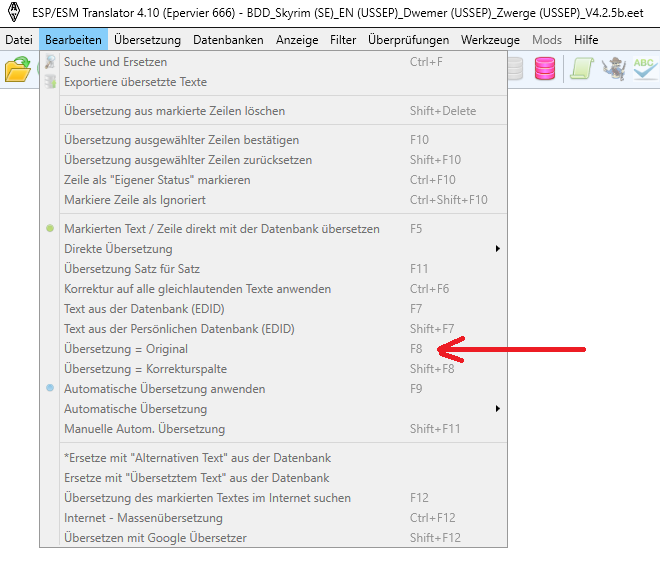Toggle green dot for Markierten Text übersetzen
The width and height of the screenshot is (660, 572).
point(51,229)
